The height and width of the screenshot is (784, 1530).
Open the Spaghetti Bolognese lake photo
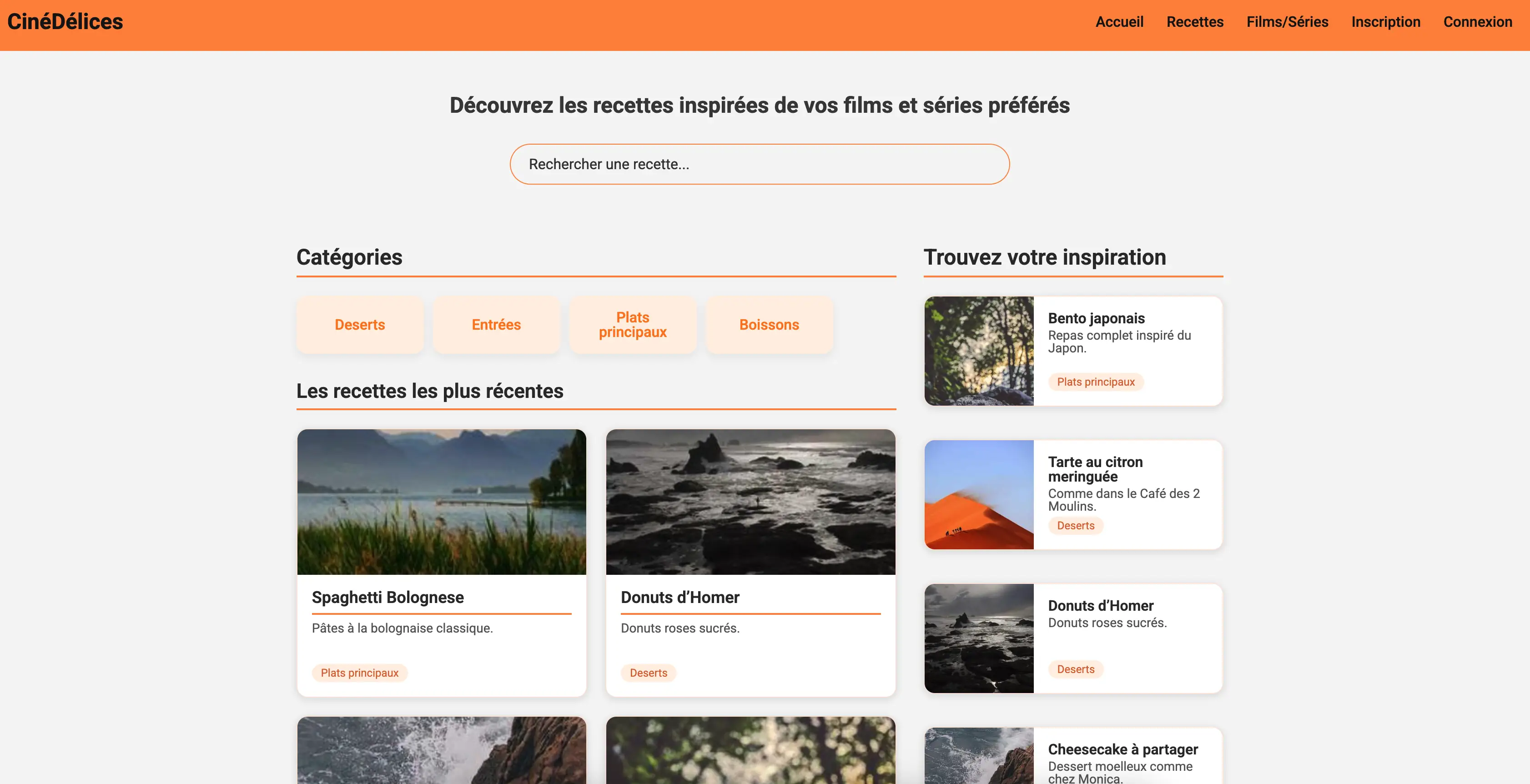pyautogui.click(x=441, y=502)
